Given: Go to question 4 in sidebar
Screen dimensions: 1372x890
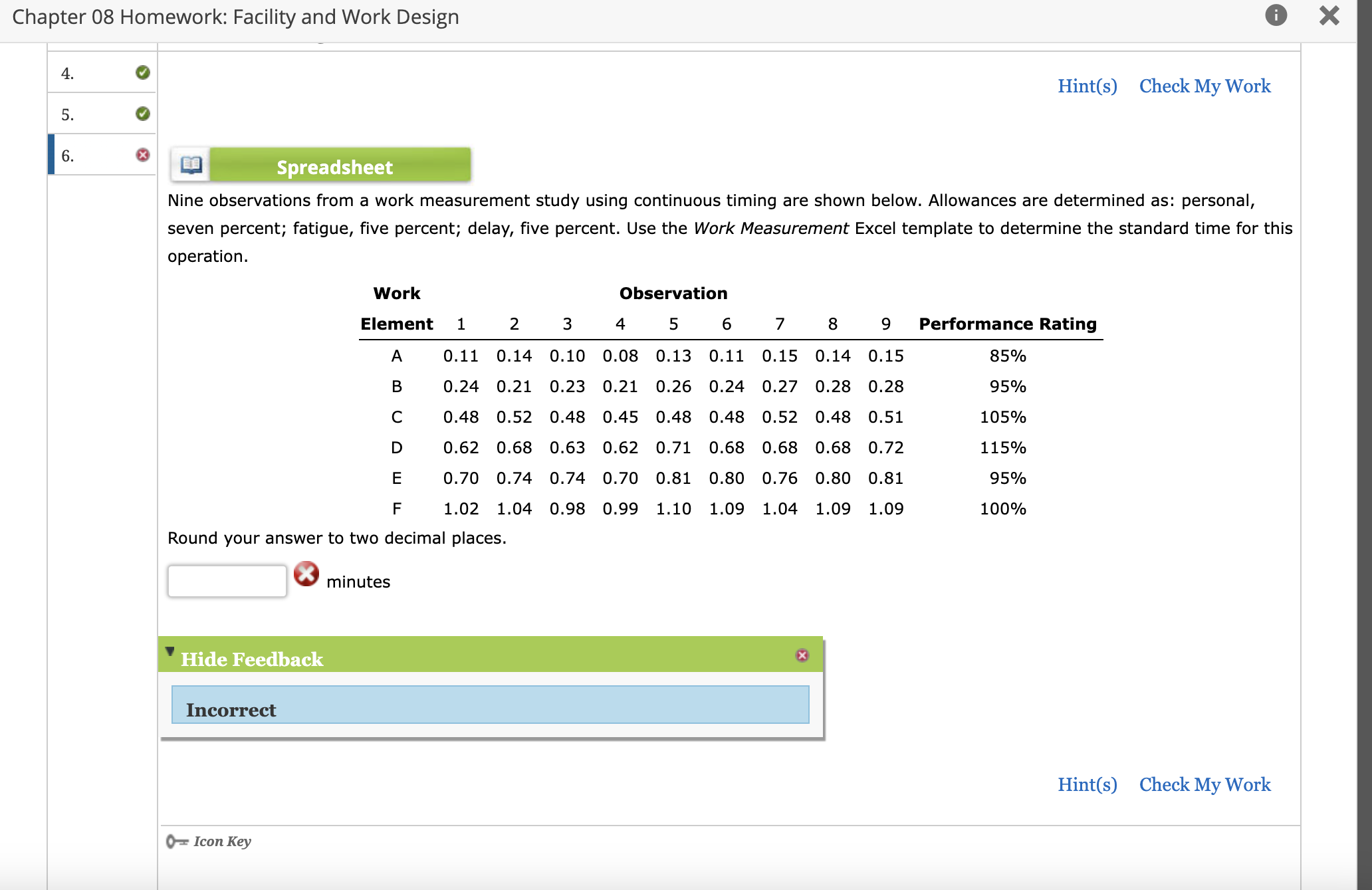Looking at the screenshot, I should coord(68,73).
